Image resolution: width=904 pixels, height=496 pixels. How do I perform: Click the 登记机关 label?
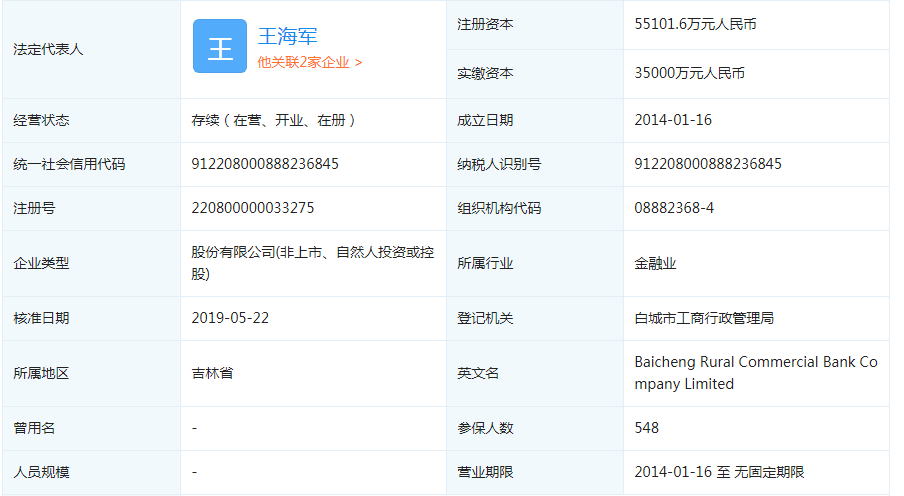tap(485, 318)
